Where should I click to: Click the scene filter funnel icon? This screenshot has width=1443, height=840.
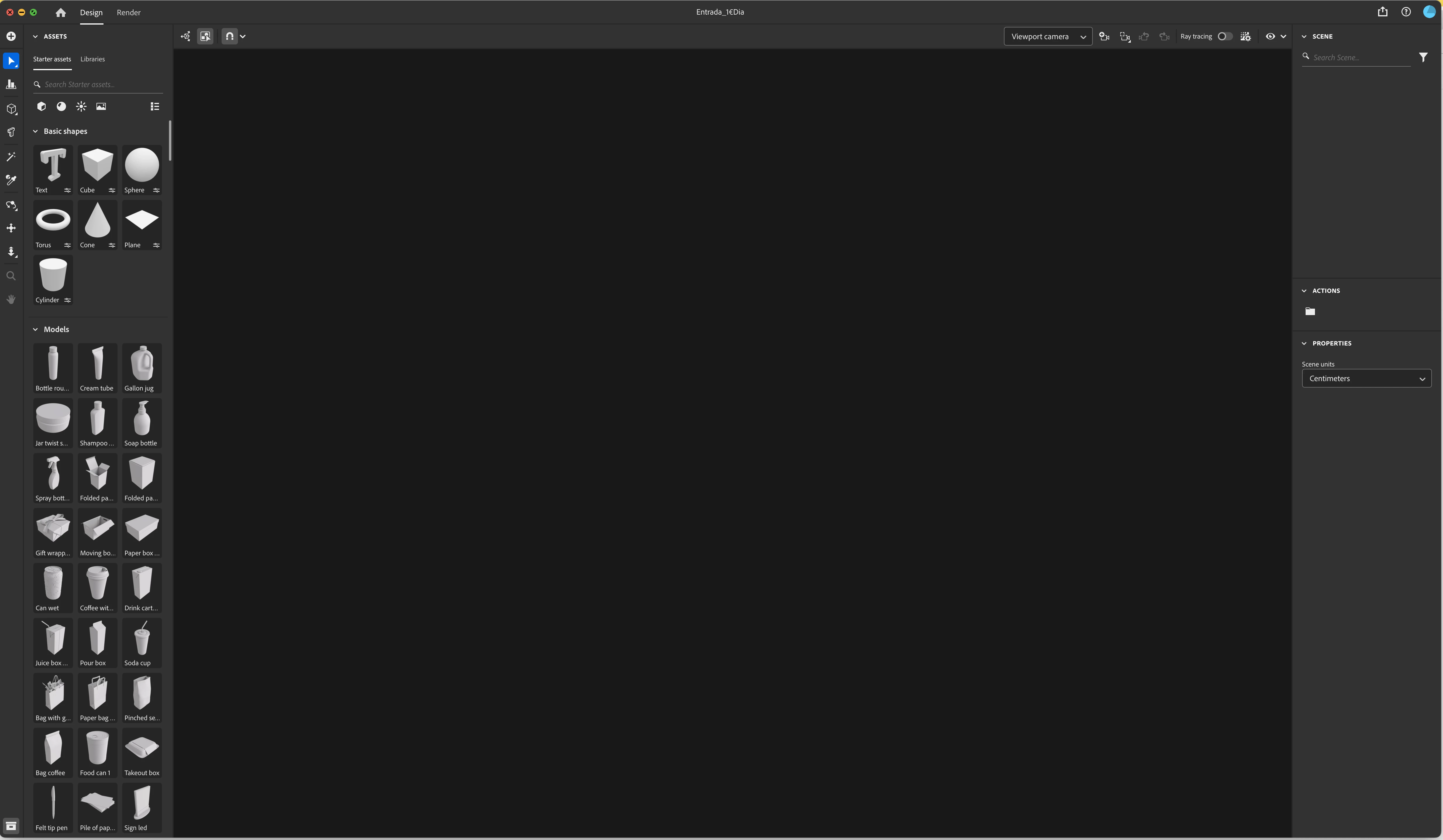tap(1423, 57)
